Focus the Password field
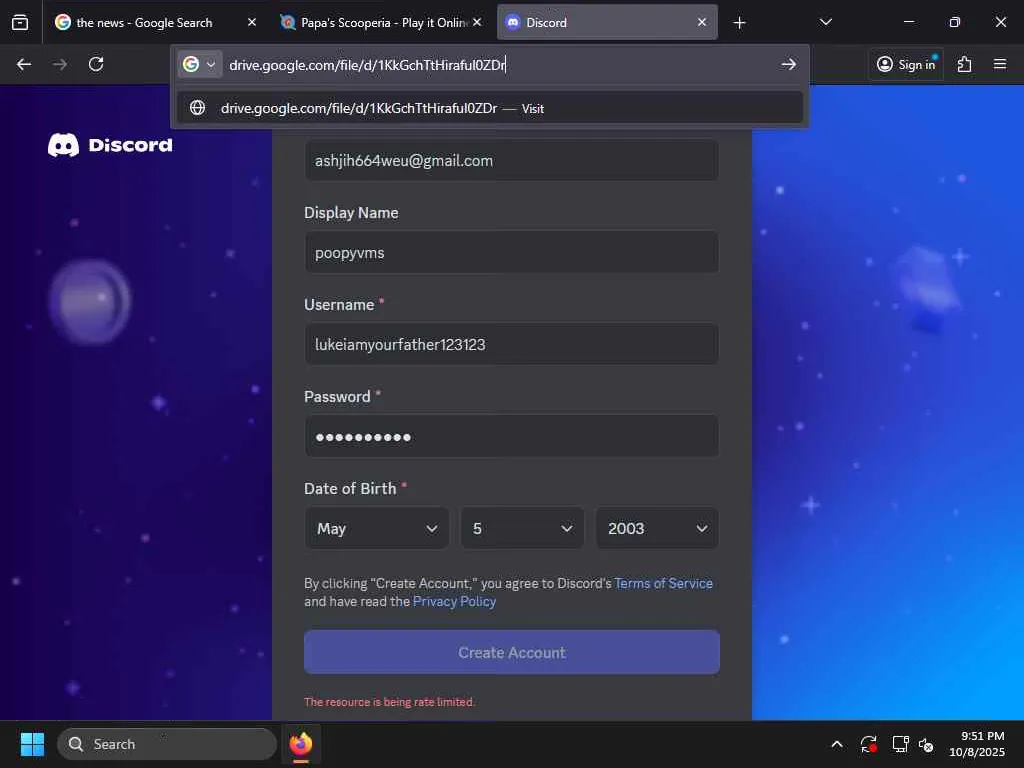The width and height of the screenshot is (1024, 768). click(511, 436)
